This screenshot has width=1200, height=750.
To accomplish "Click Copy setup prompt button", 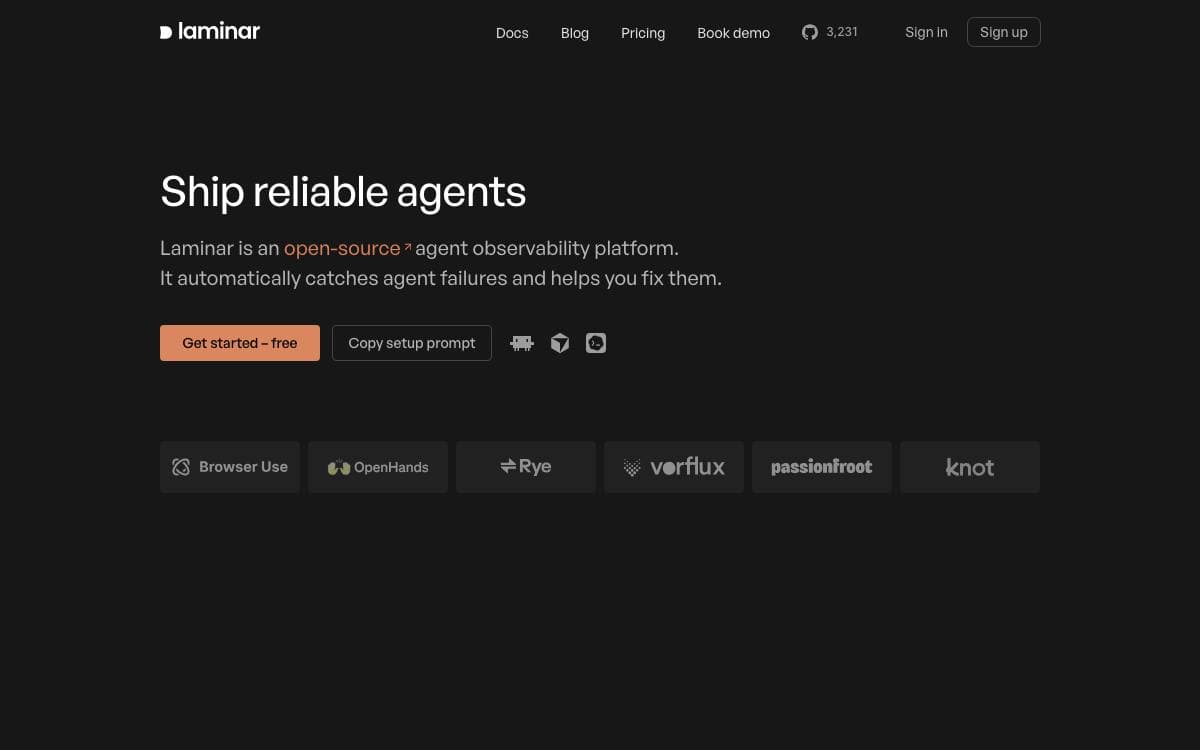I will point(412,343).
